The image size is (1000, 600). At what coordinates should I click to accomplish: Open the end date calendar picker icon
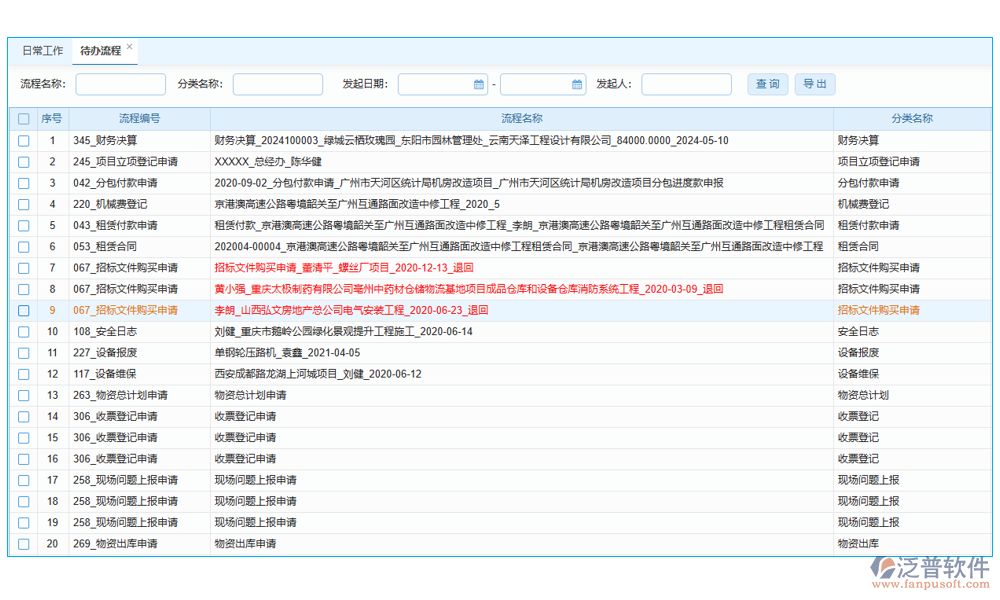576,85
